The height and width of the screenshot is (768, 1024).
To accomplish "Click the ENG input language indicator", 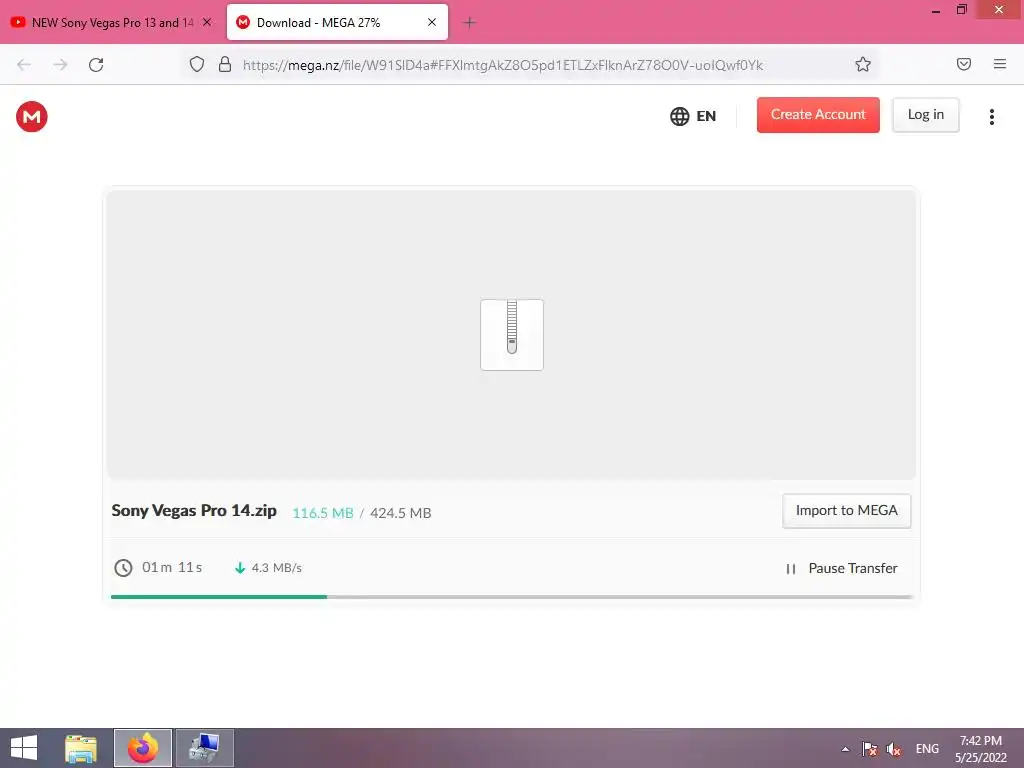I will point(927,749).
